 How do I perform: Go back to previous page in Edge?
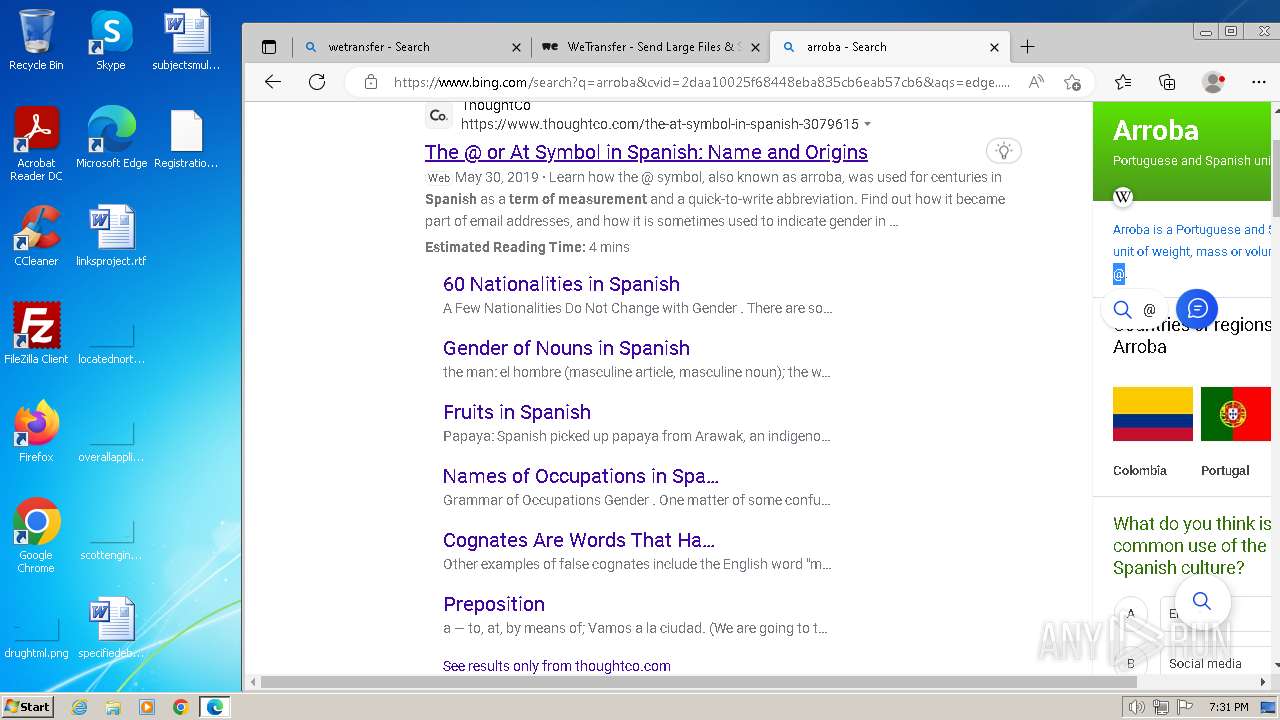click(272, 82)
